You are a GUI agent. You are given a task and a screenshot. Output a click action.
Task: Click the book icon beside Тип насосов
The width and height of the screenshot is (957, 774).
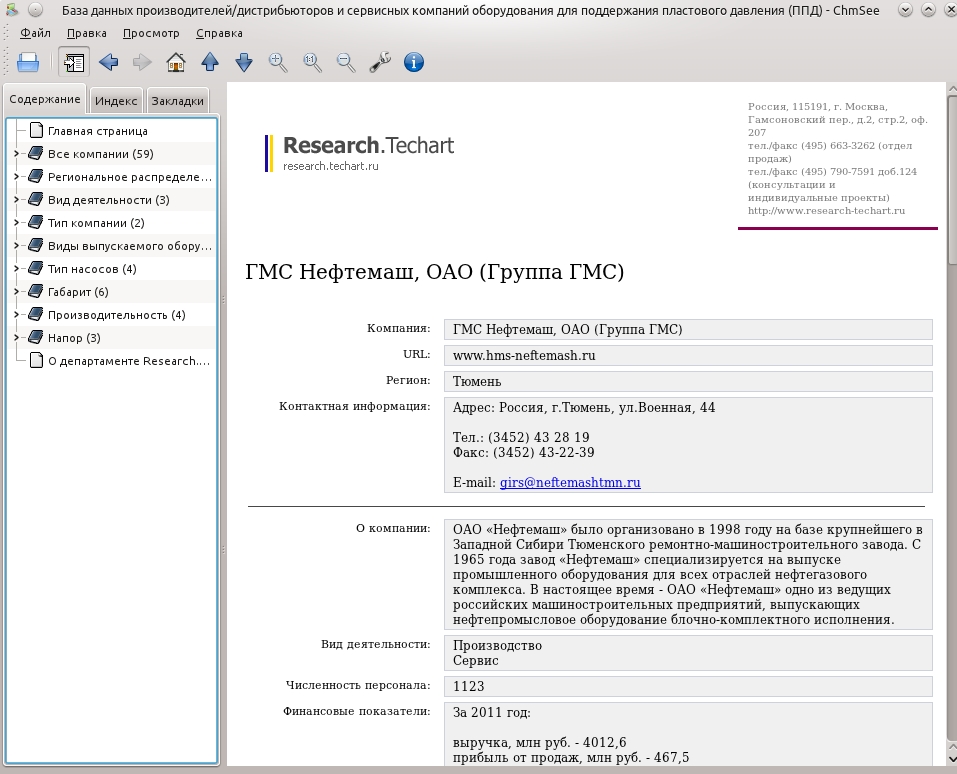[36, 269]
